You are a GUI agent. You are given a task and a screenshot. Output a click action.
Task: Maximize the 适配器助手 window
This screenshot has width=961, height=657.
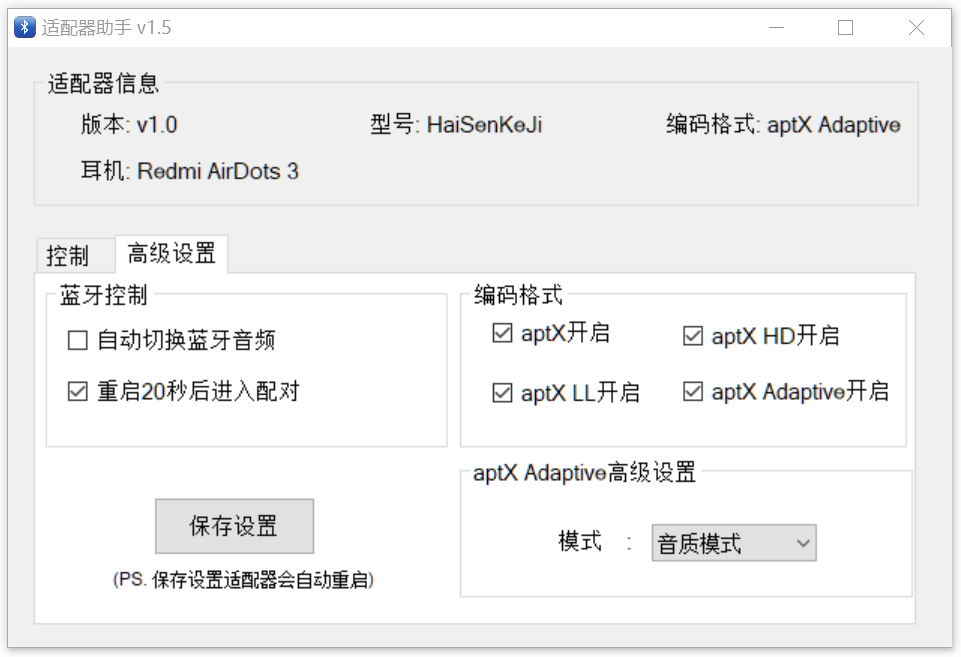pos(845,28)
